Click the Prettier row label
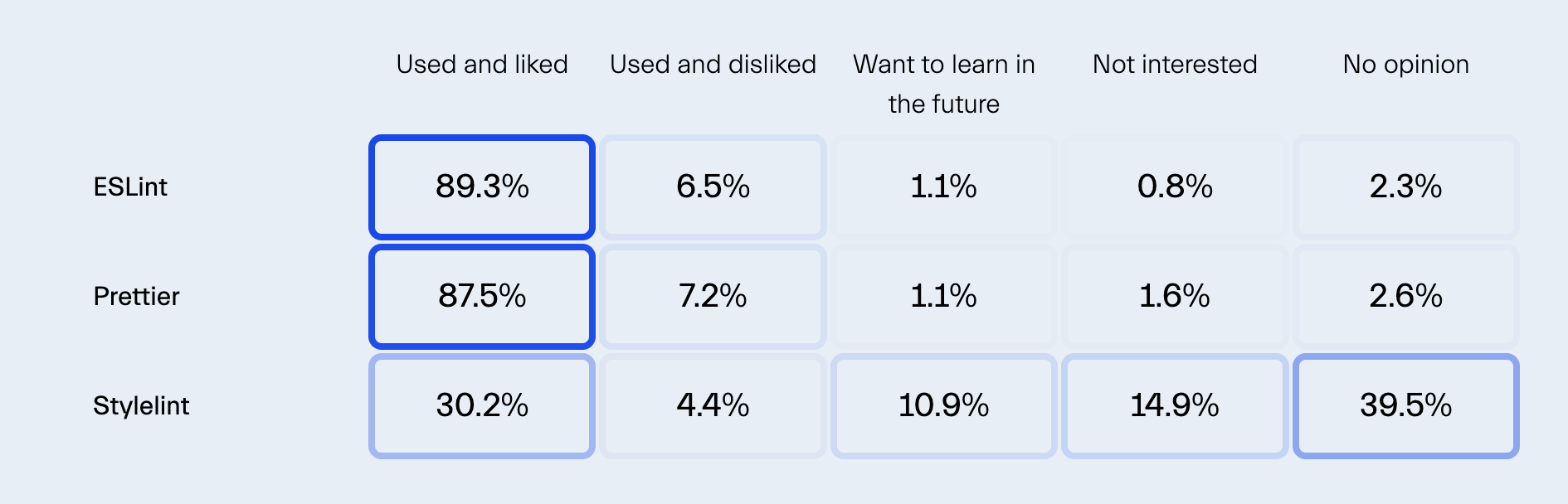This screenshot has width=1568, height=504. pyautogui.click(x=136, y=297)
